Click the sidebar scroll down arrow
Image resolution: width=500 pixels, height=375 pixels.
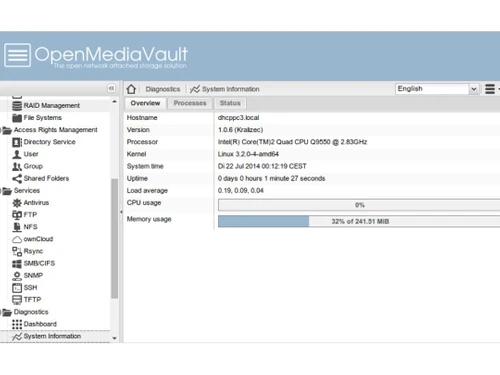[114, 338]
